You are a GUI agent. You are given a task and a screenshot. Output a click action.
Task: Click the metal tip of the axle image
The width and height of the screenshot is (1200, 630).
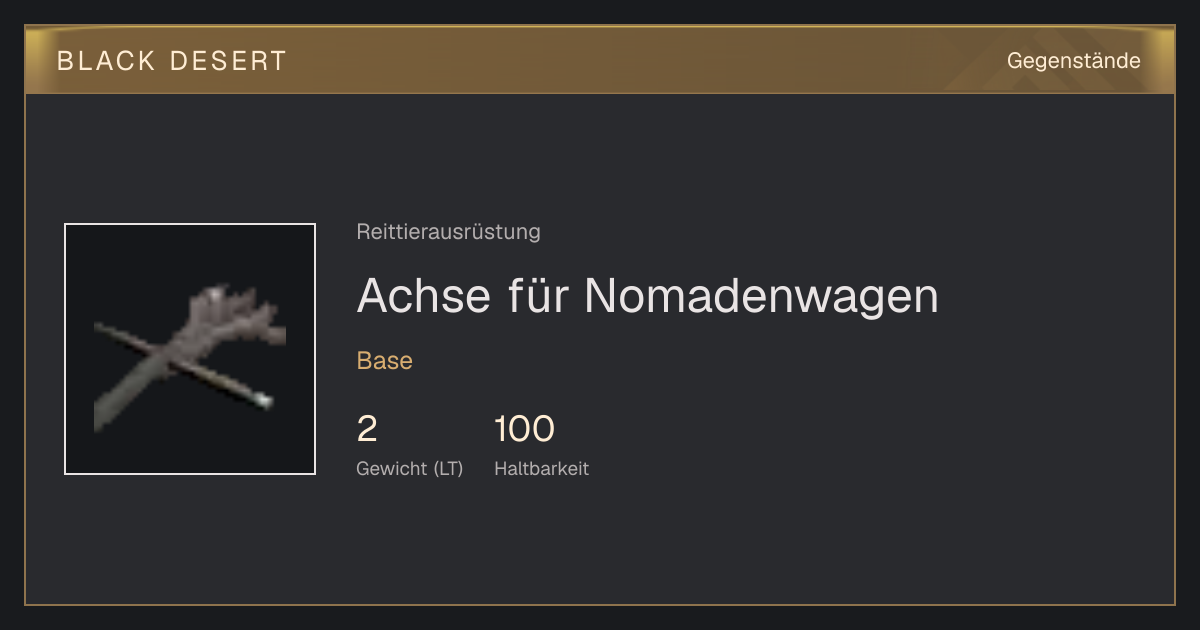[263, 400]
